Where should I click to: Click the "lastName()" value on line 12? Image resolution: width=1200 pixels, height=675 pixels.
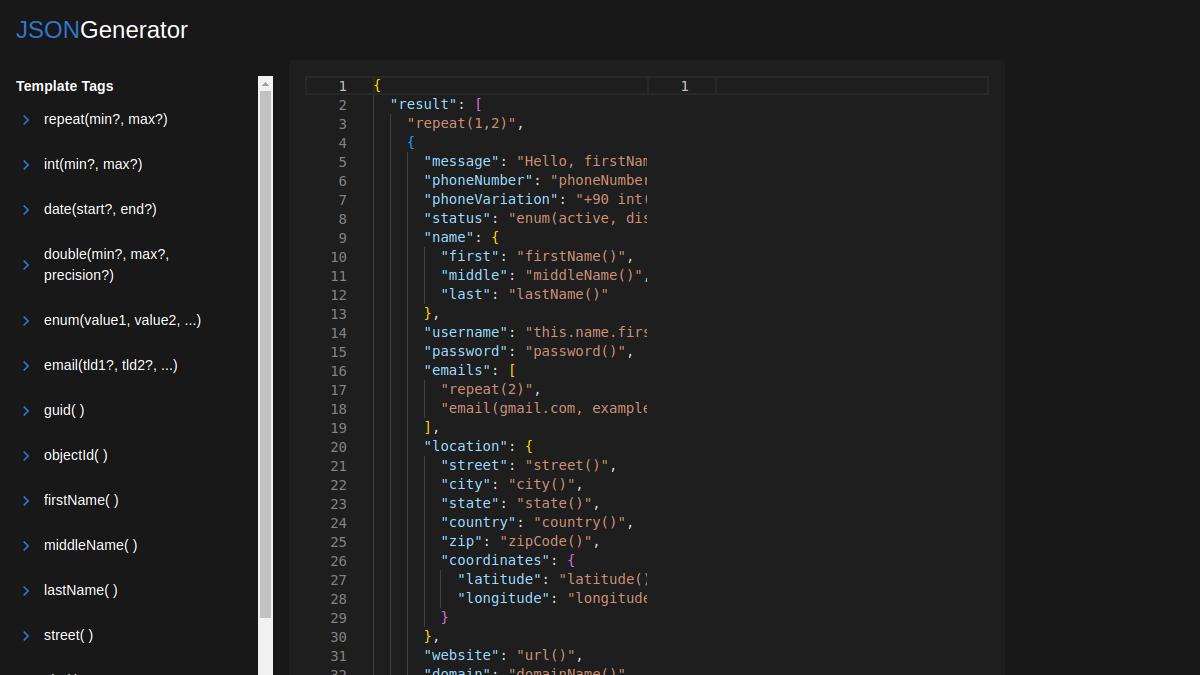click(x=558, y=295)
